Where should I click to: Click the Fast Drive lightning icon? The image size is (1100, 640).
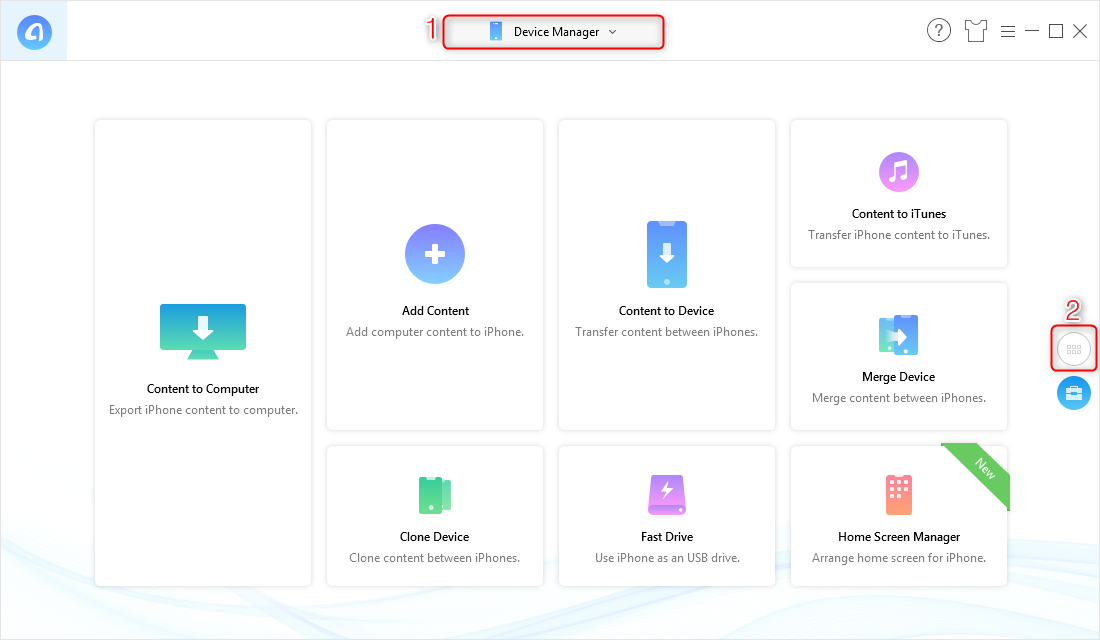(x=666, y=495)
